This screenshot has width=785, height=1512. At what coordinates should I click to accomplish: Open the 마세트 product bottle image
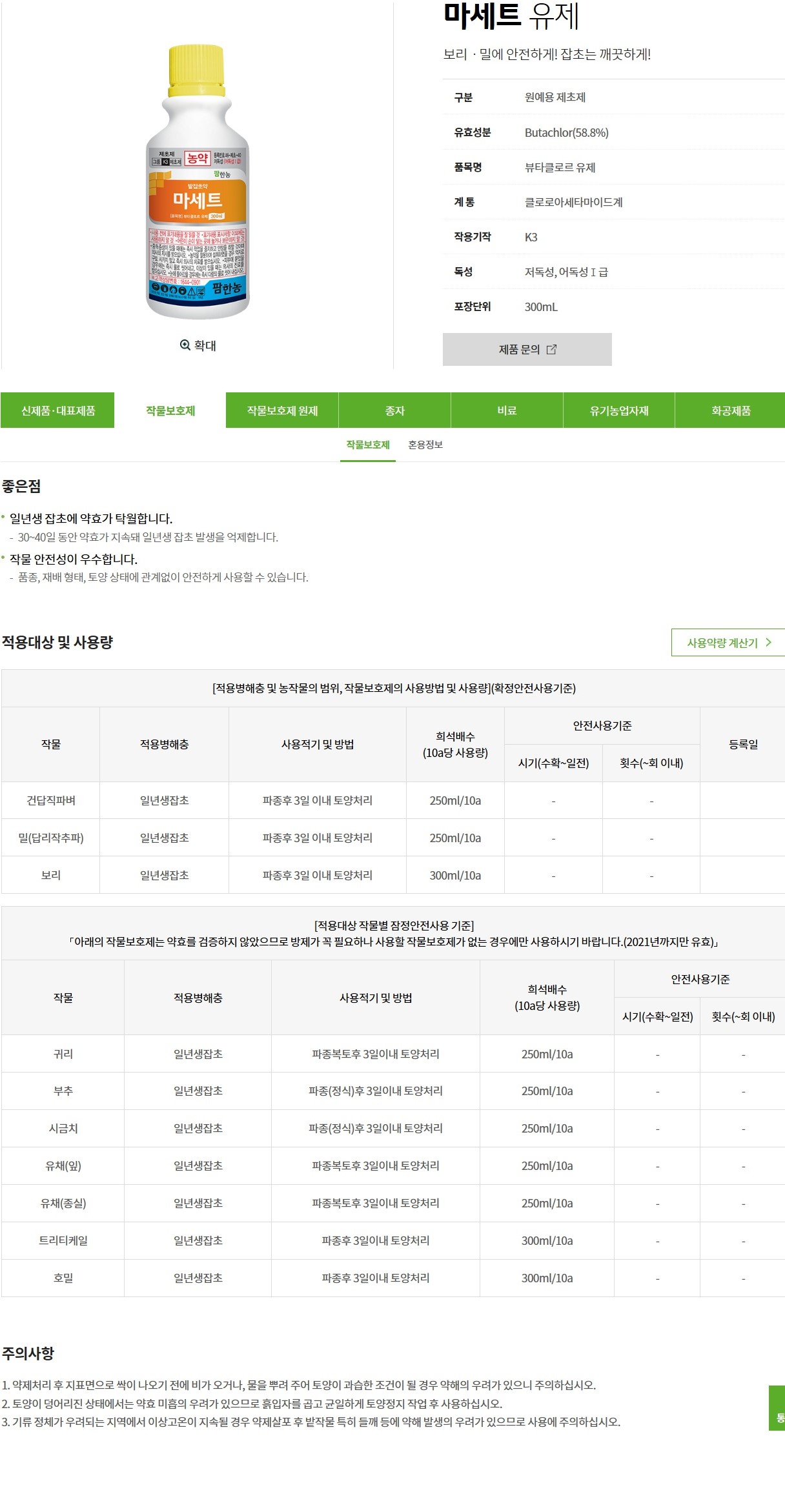coord(198,181)
